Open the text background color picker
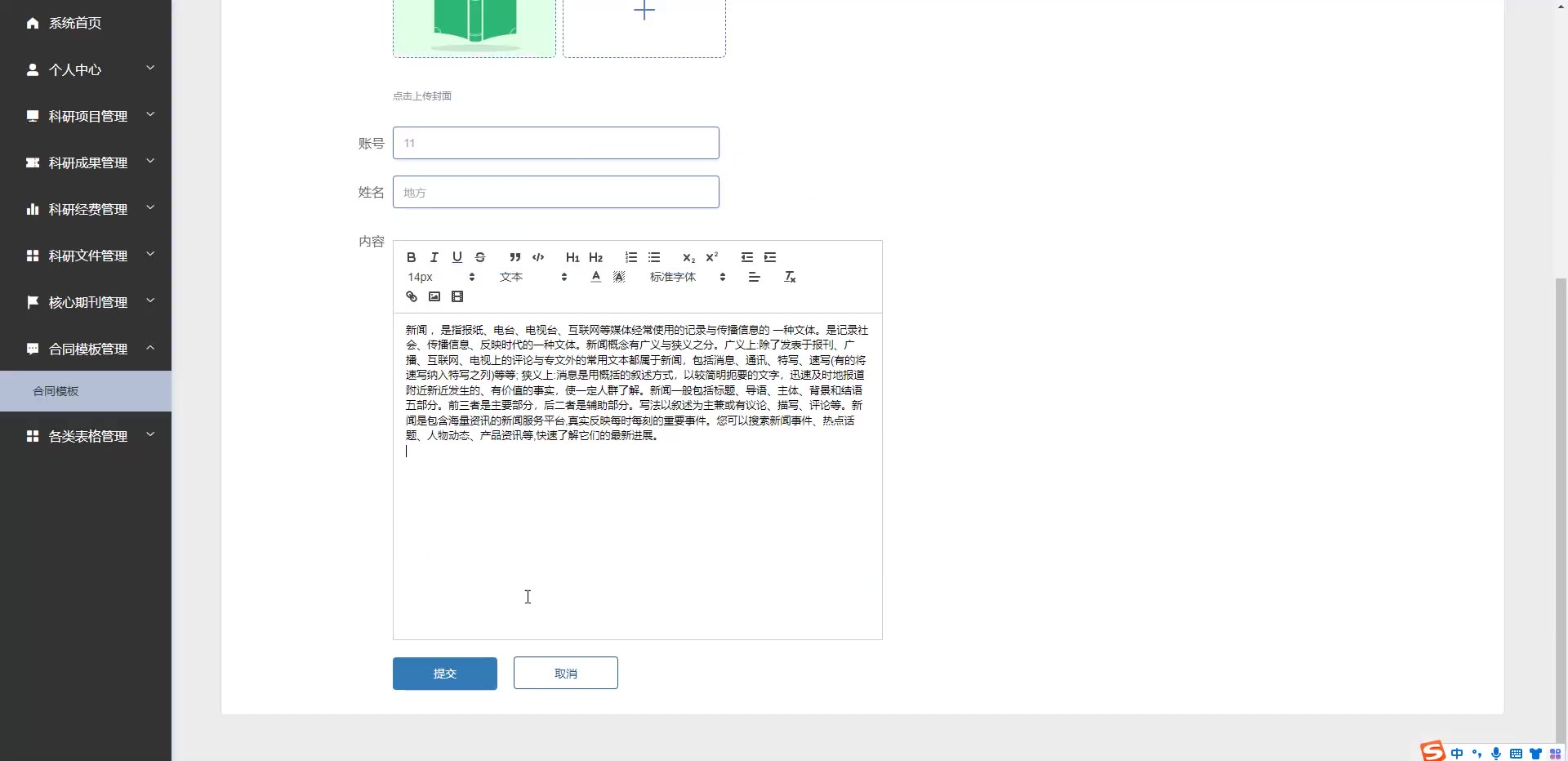This screenshot has height=761, width=1568. [619, 277]
